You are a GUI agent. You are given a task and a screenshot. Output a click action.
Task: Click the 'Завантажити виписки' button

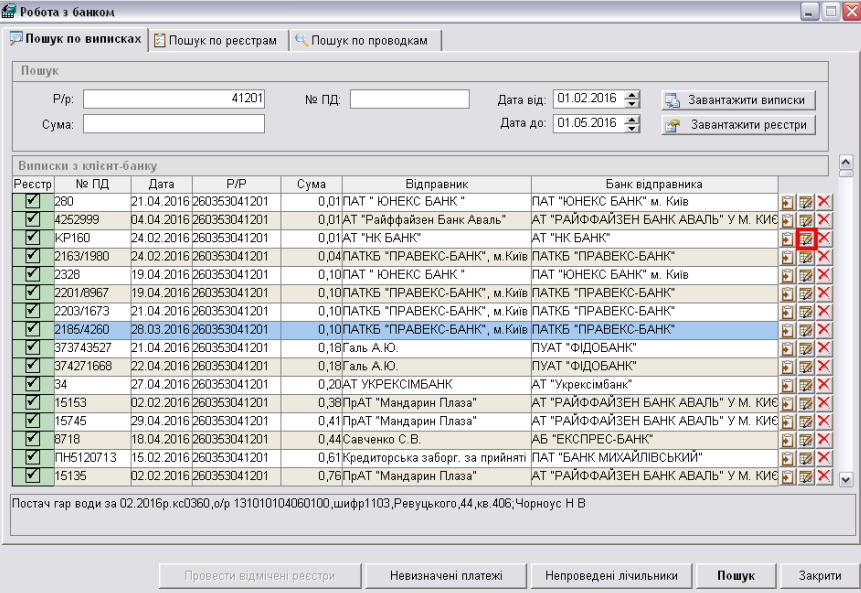coord(738,100)
